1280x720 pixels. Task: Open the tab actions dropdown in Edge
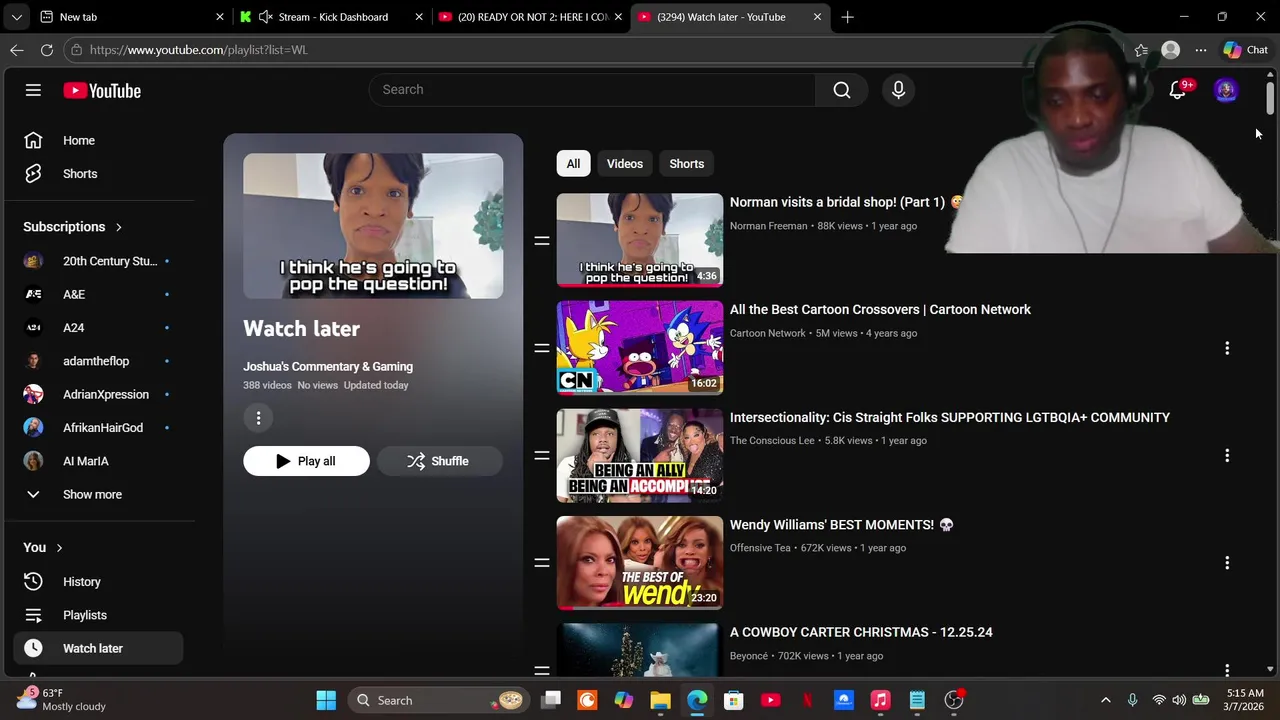(x=17, y=17)
